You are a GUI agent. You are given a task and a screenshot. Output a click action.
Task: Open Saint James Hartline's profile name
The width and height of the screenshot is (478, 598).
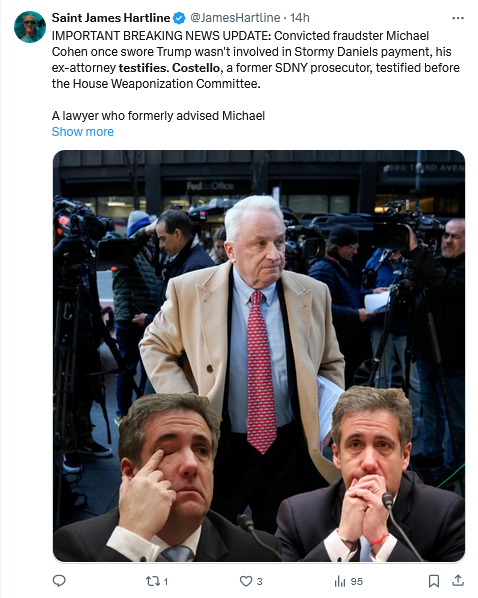pyautogui.click(x=111, y=18)
